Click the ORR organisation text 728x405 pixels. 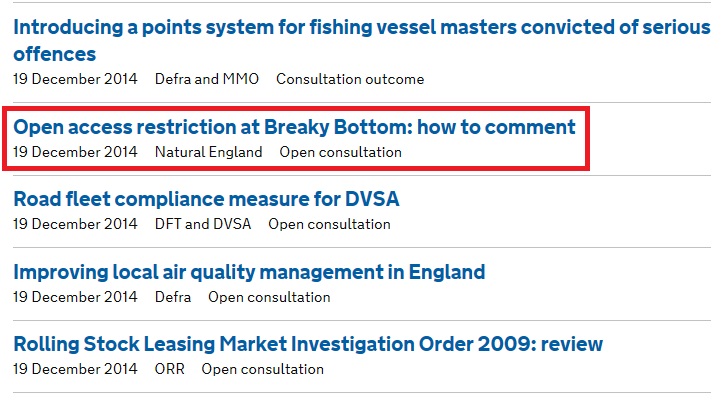click(x=170, y=369)
